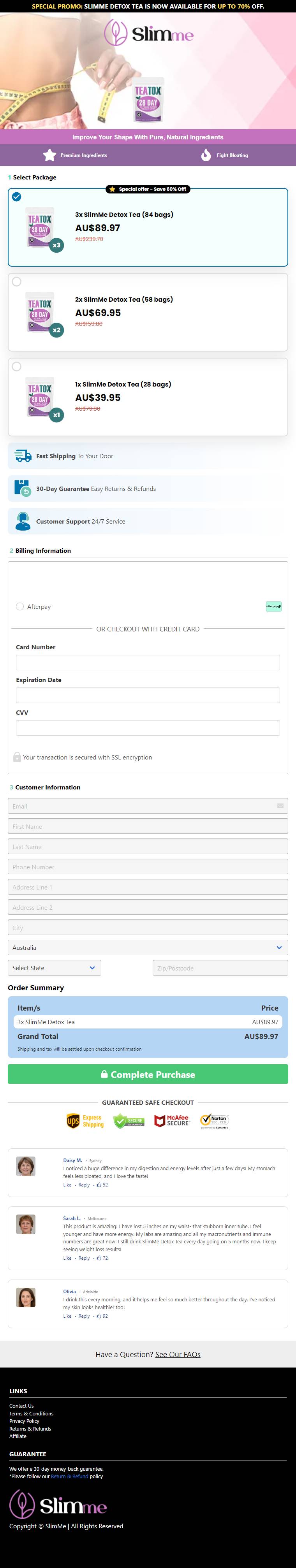
Task: Choose the Afterpay payment option
Action: click(19, 606)
